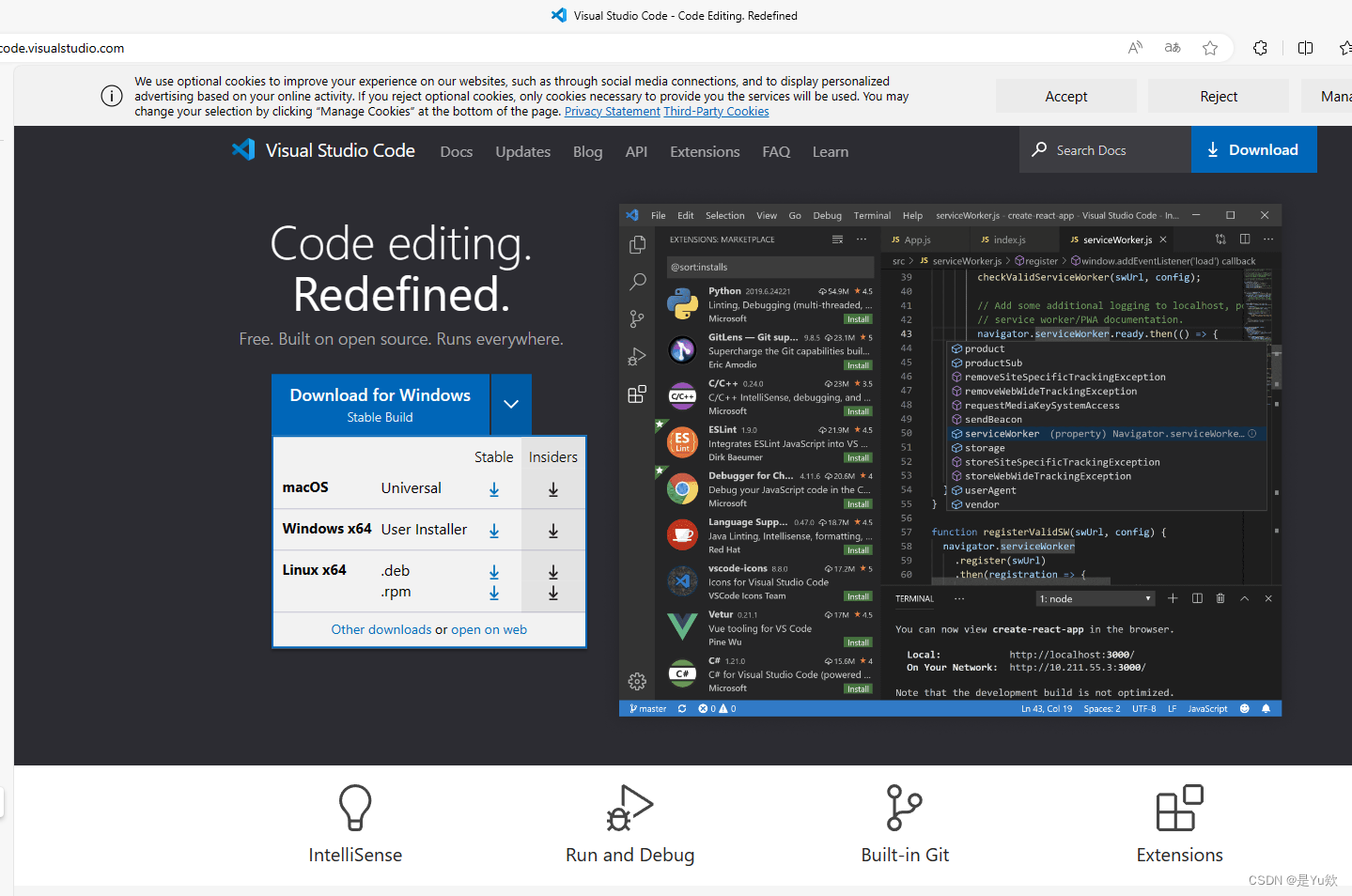Click 'Ln 43, Col 19' in status bar
1352x896 pixels.
(x=1047, y=709)
